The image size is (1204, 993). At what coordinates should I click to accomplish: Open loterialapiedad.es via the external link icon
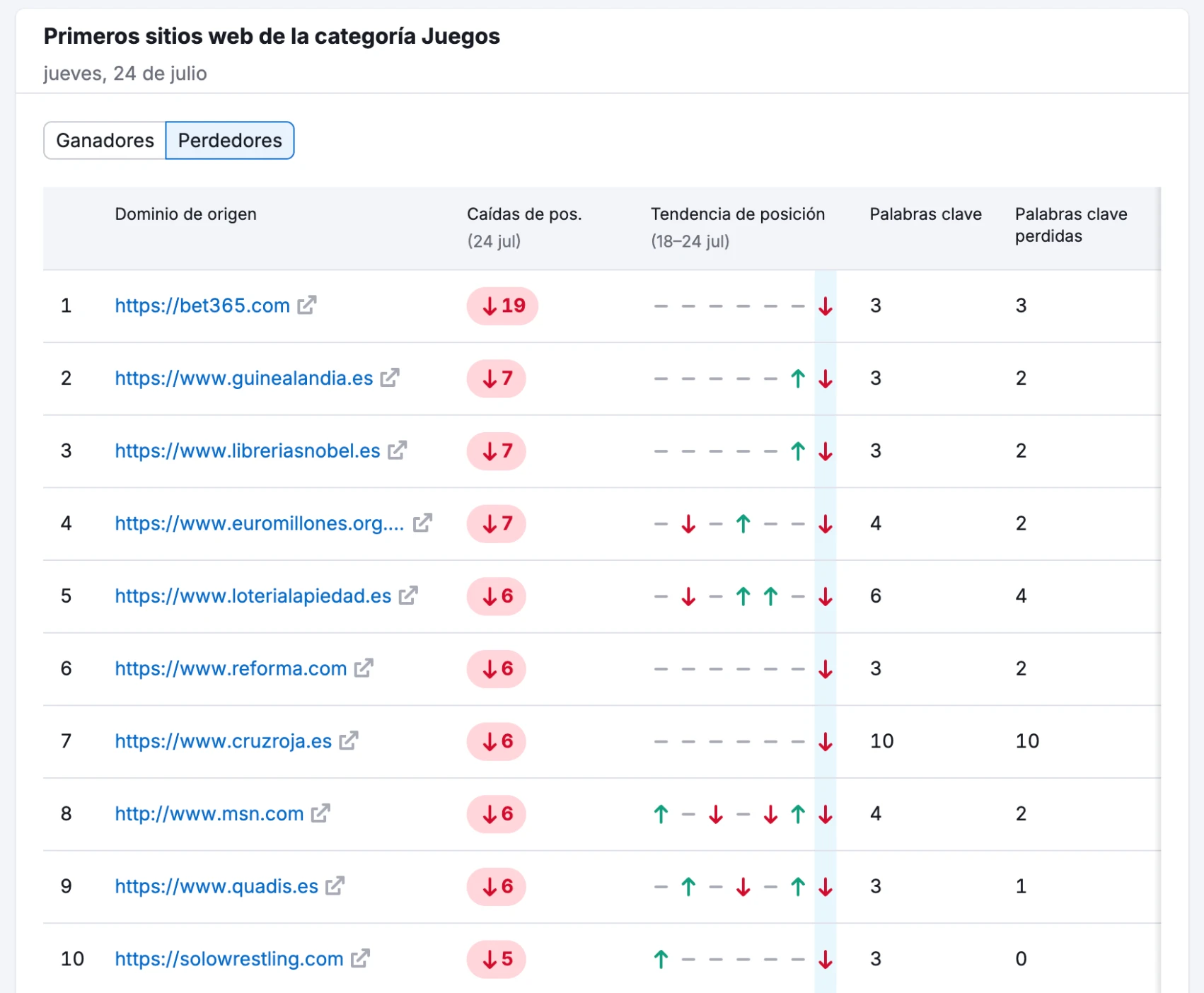click(x=407, y=596)
